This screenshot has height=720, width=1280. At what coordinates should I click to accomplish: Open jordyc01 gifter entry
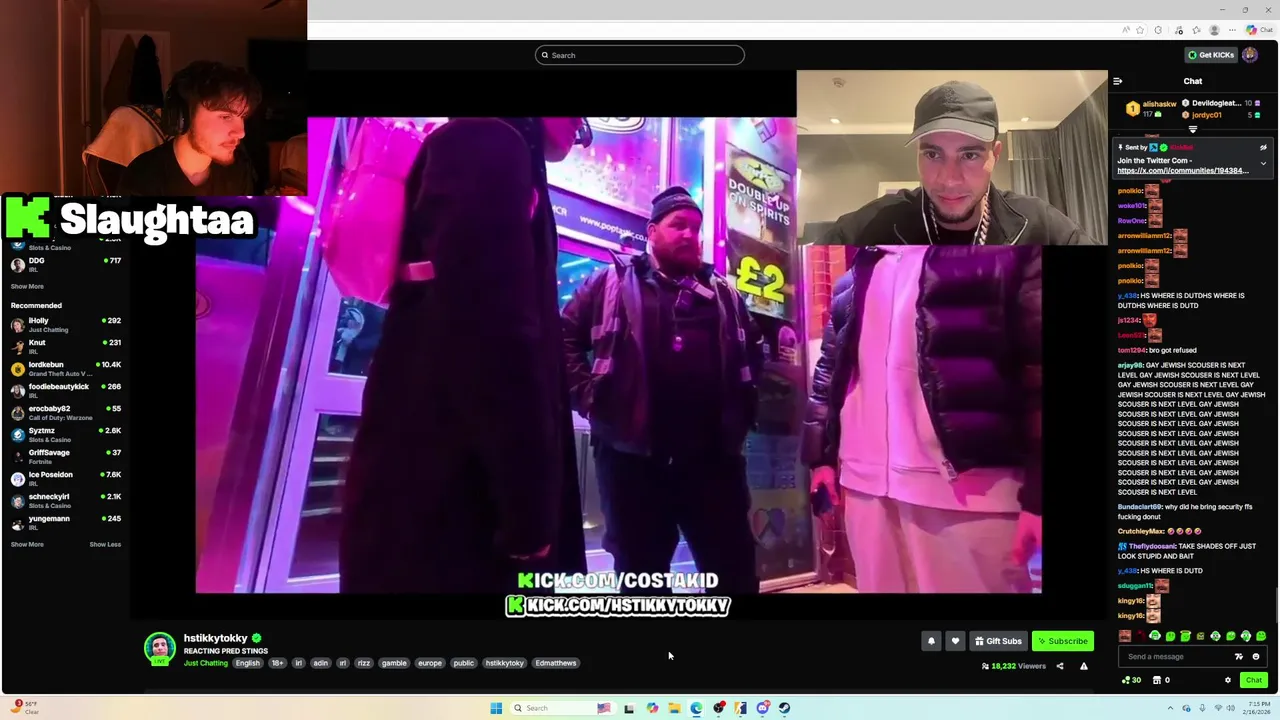[1219, 115]
